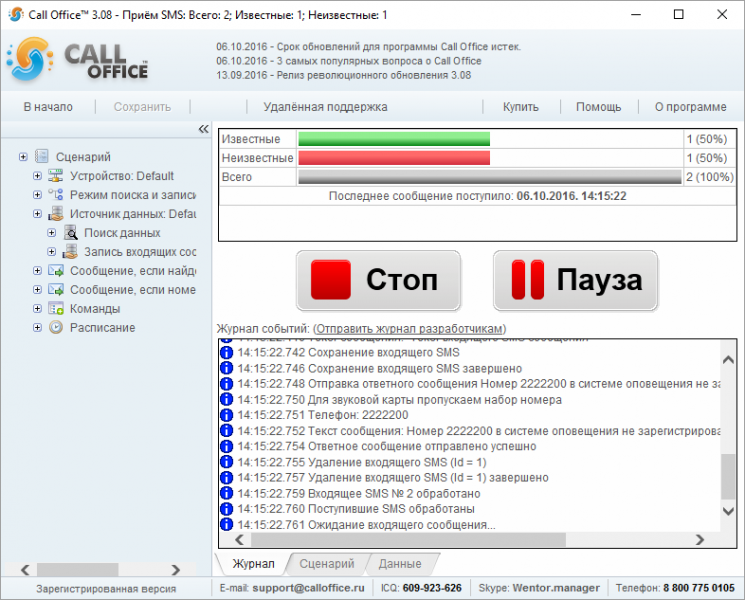Collapse the left panel with double chevron
This screenshot has width=745, height=600.
(203, 129)
